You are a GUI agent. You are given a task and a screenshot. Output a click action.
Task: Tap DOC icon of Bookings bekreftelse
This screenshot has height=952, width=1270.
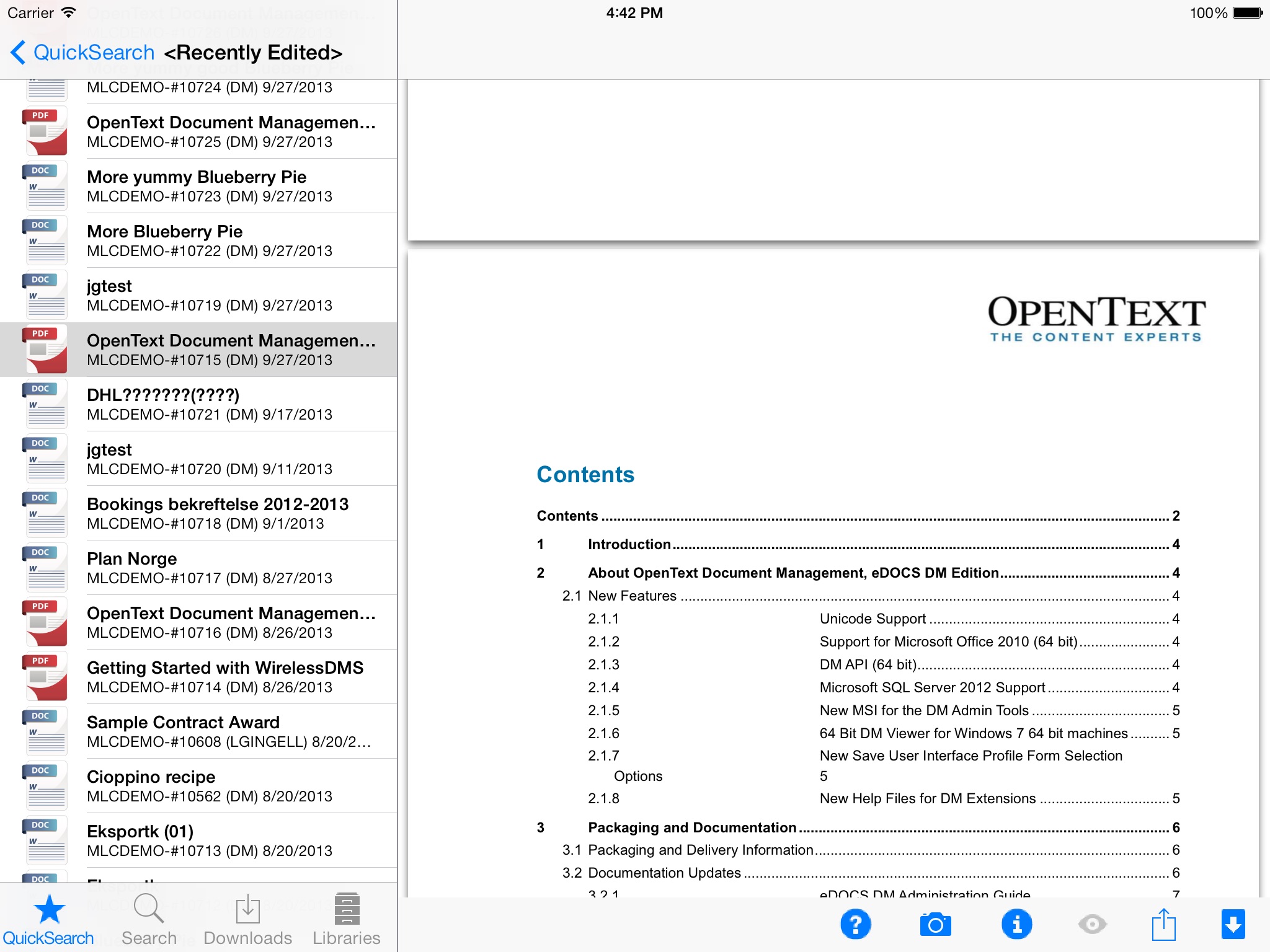coord(45,513)
